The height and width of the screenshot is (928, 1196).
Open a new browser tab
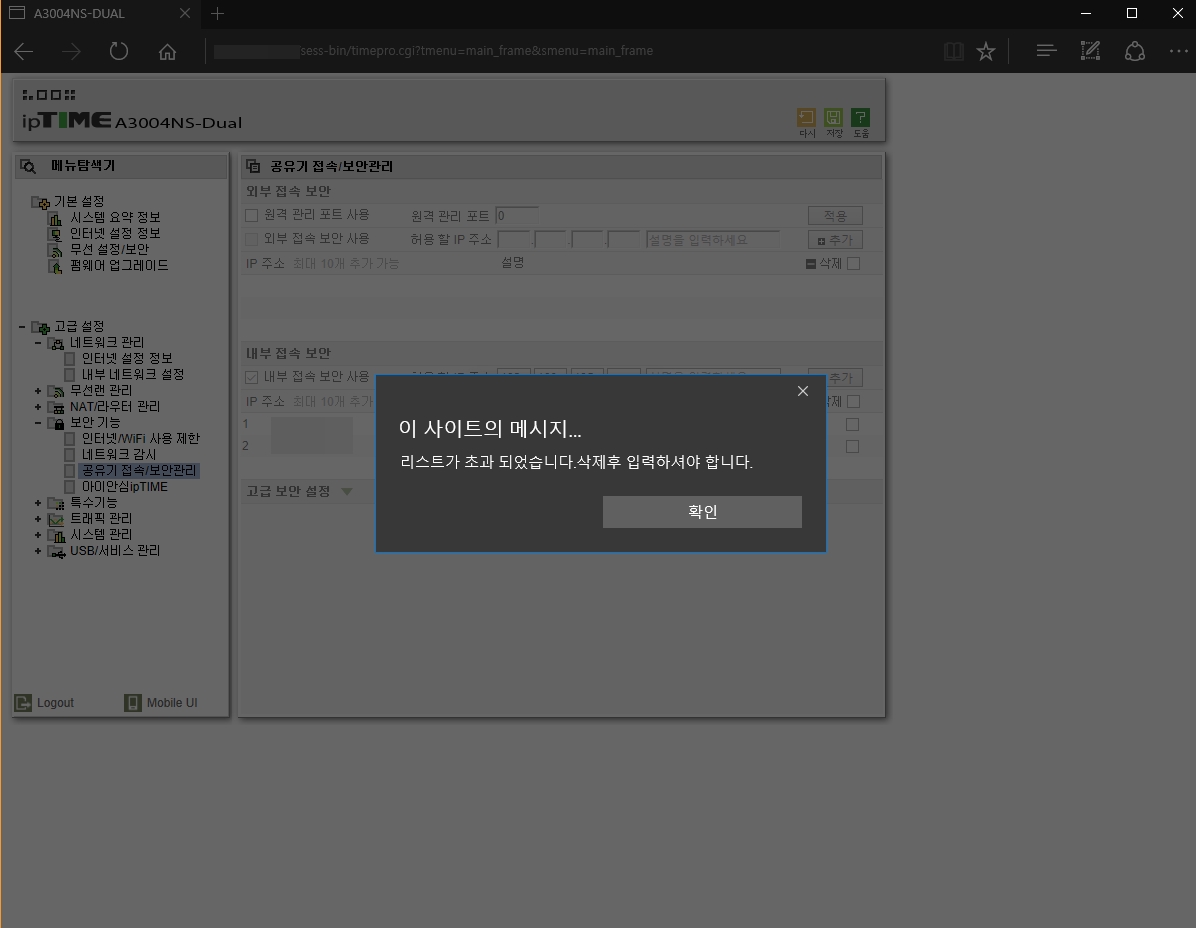[217, 14]
